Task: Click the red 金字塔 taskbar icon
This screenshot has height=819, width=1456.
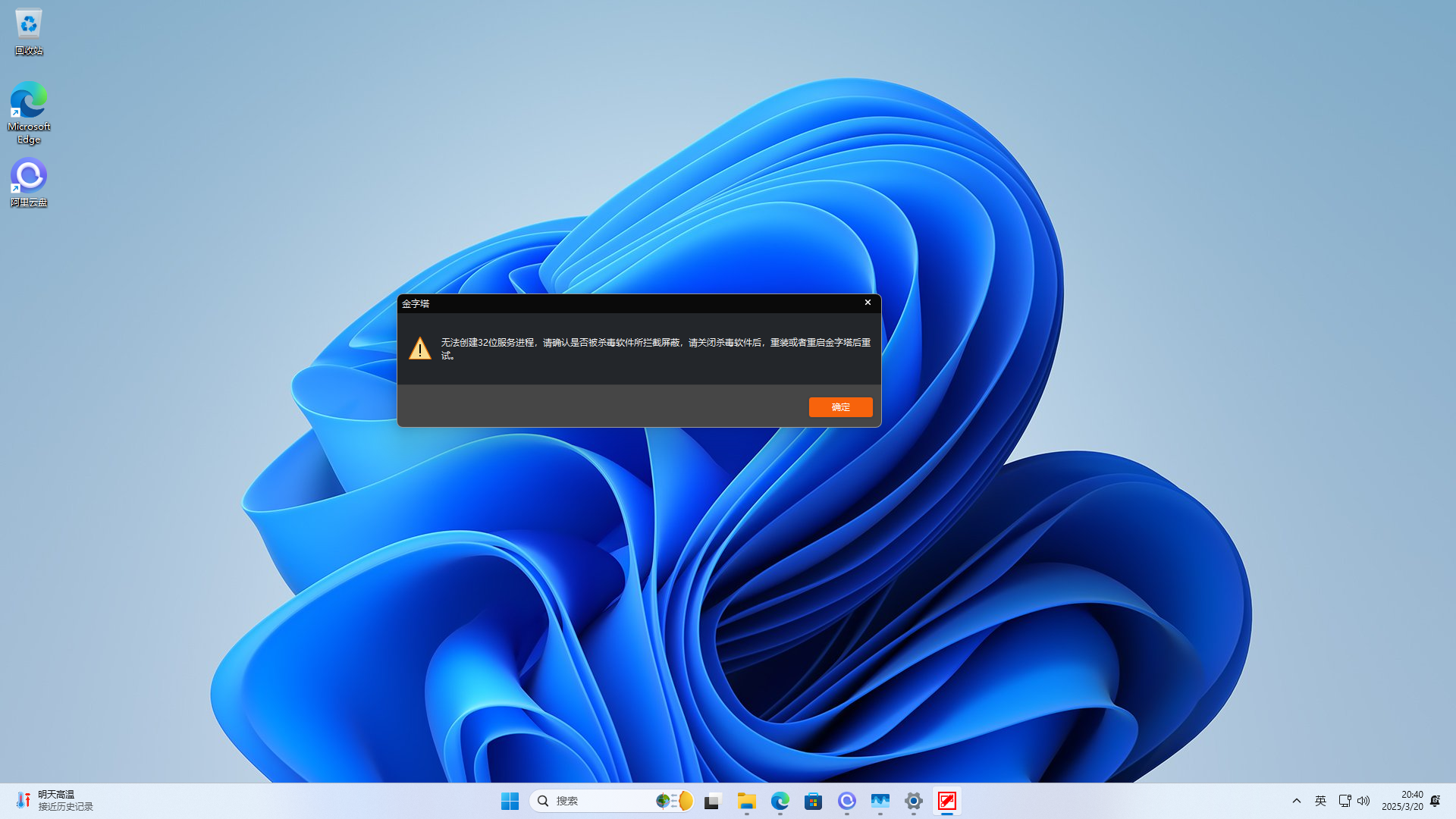Action: pyautogui.click(x=947, y=801)
